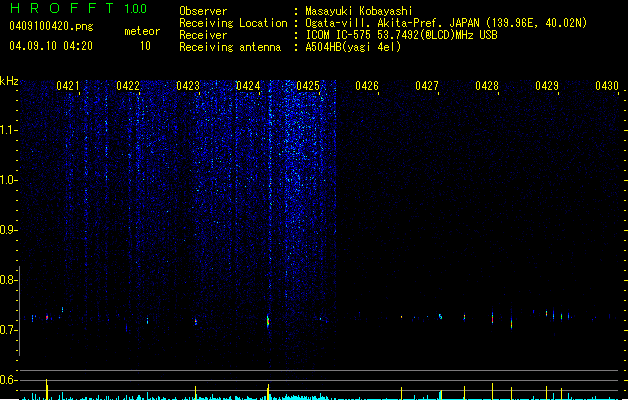Click antenna text A504HB(yagi 4el)
This screenshot has height=400, width=629.
tap(353, 47)
